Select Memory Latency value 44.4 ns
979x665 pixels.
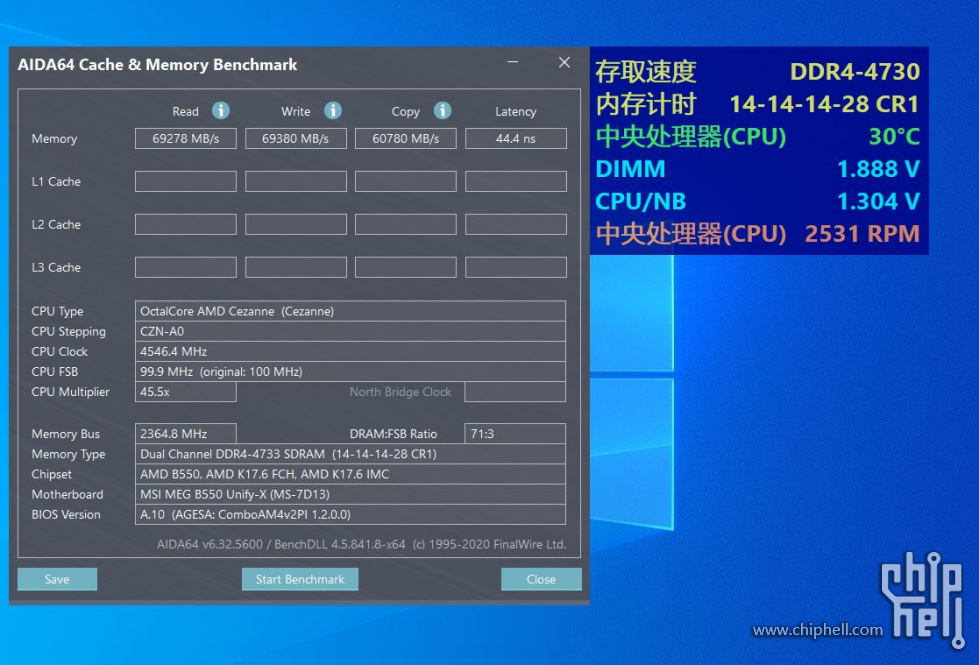pyautogui.click(x=516, y=139)
